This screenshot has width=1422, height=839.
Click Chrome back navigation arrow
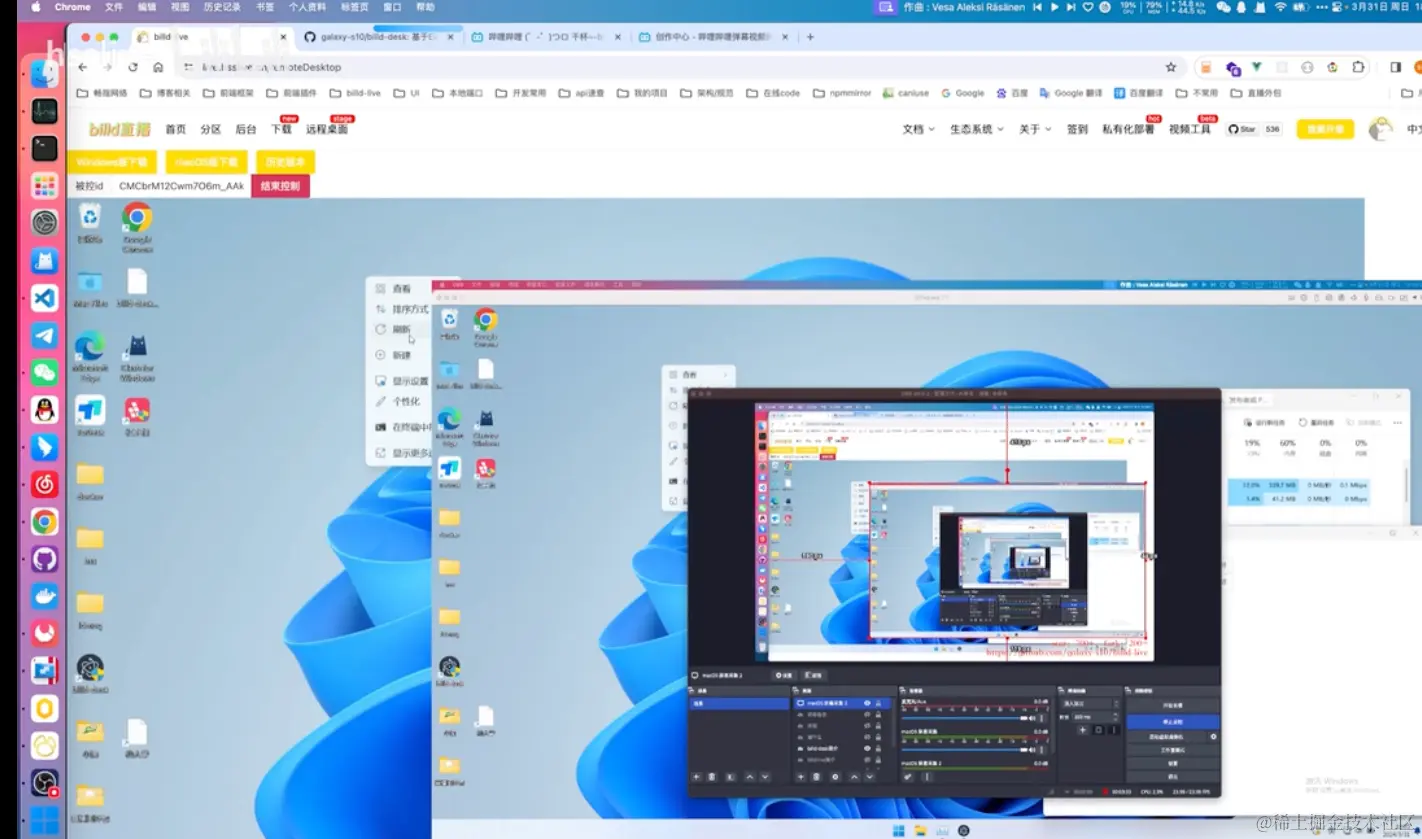tap(83, 67)
